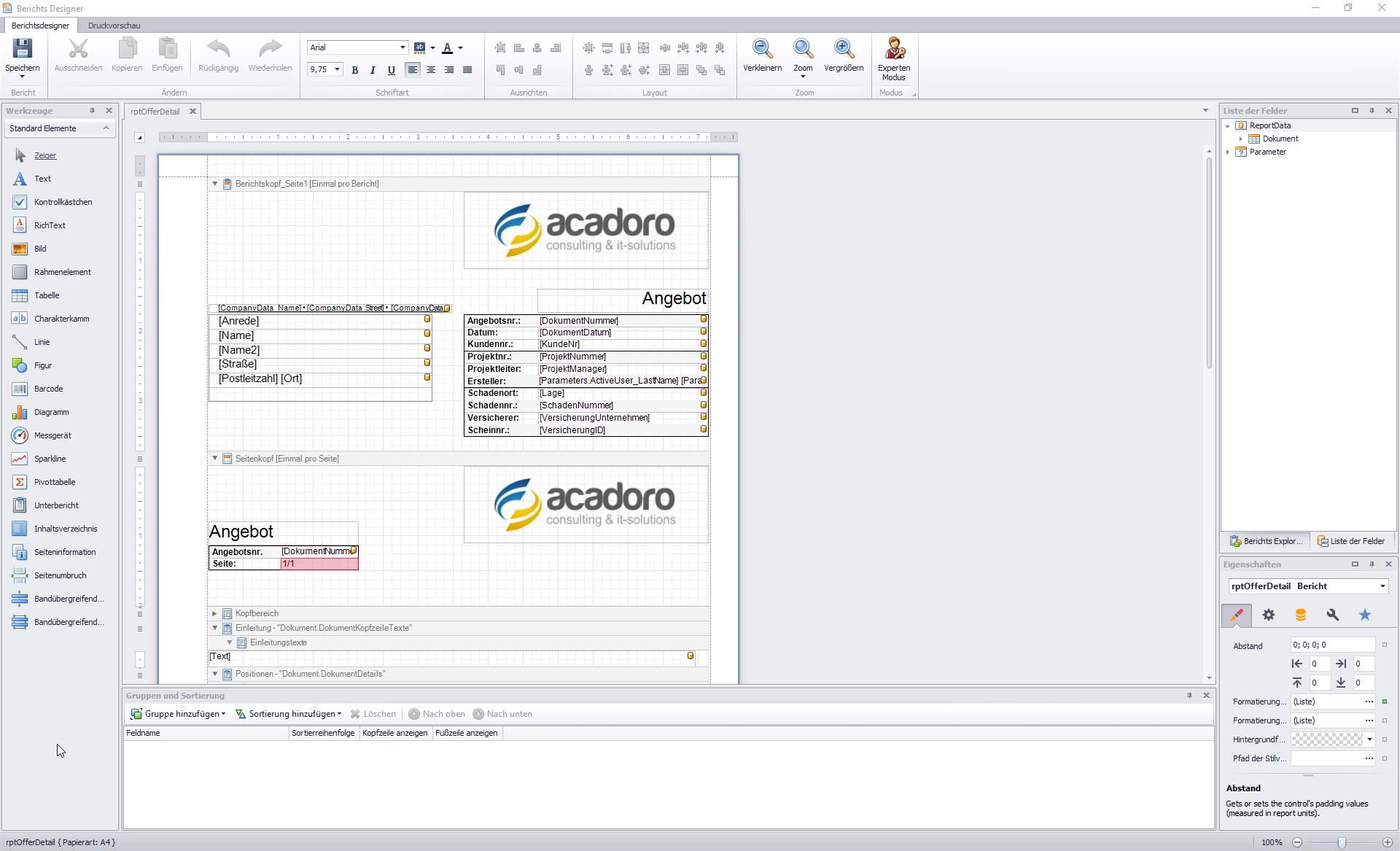This screenshot has width=1400, height=851.
Task: Expand the Parameter tree node
Action: tap(1228, 152)
